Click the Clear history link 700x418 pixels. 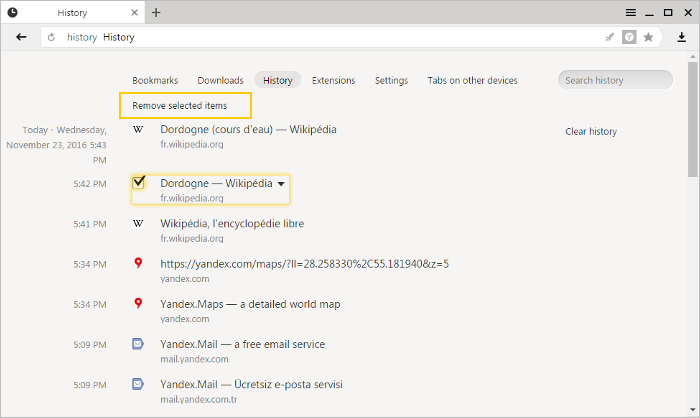(591, 131)
